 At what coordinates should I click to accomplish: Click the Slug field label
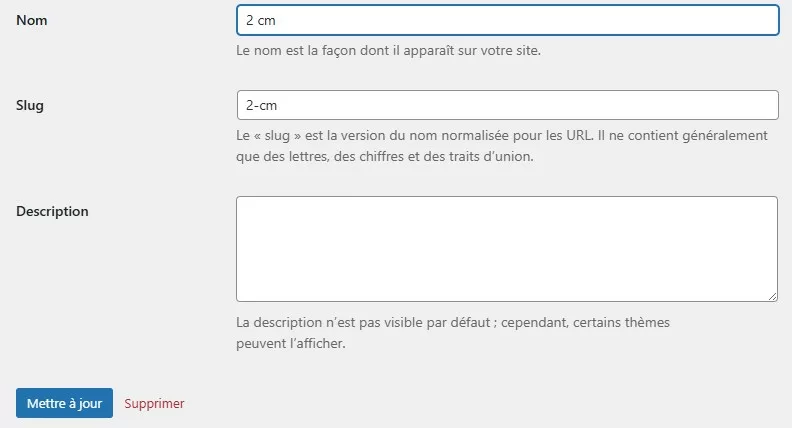click(30, 105)
